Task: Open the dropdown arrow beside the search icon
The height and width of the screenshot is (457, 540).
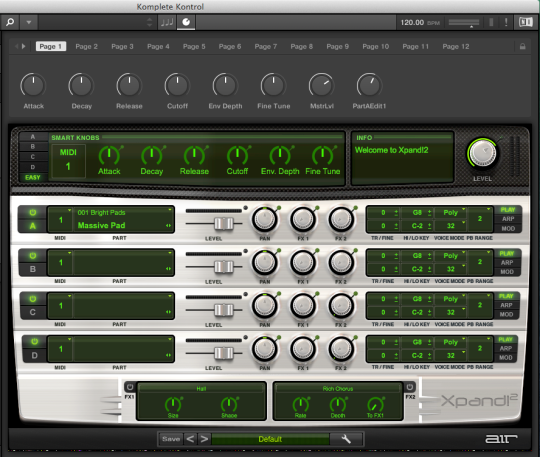Action: click(29, 22)
